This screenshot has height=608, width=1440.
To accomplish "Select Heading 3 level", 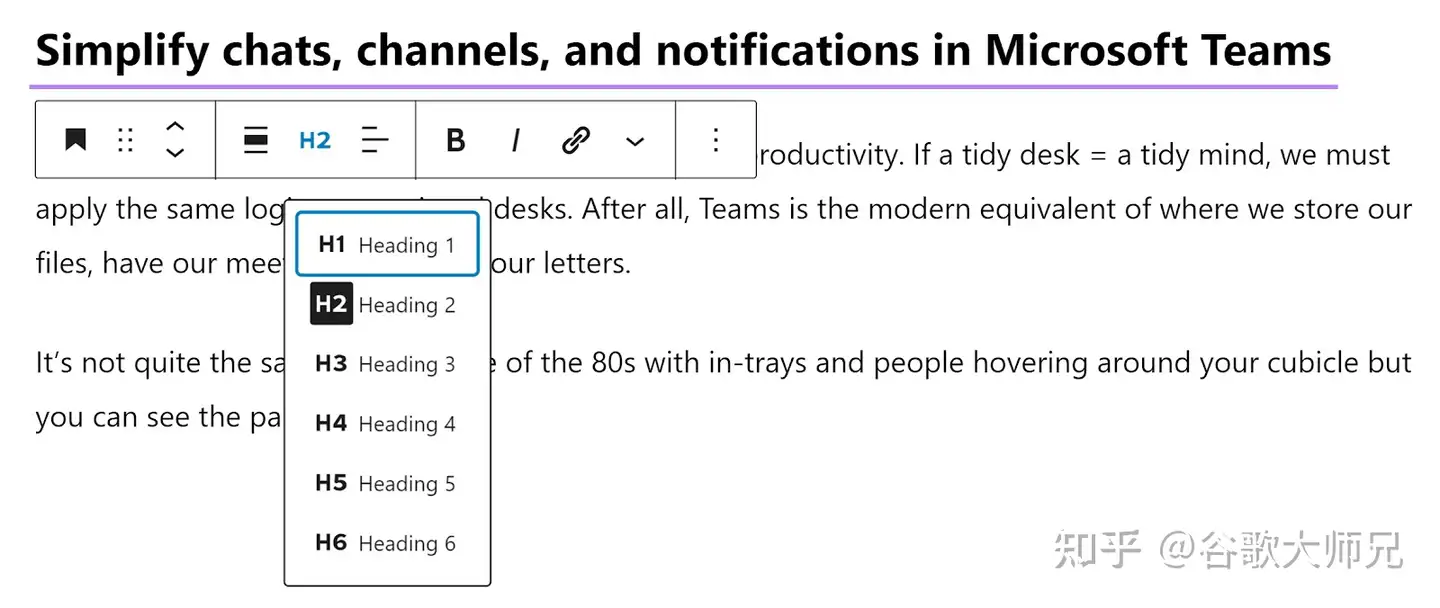I will (387, 364).
